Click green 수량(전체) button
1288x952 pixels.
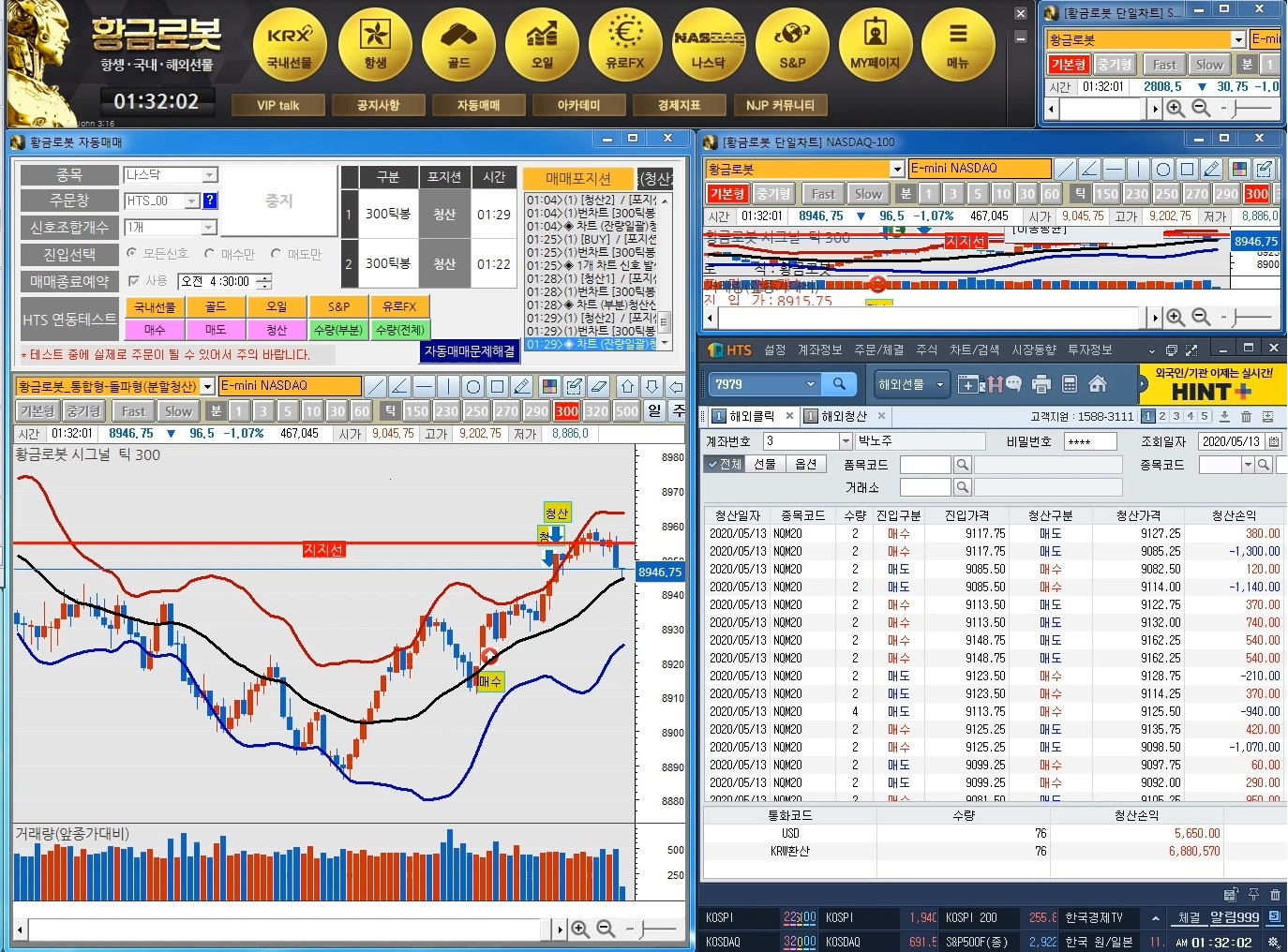(x=400, y=330)
